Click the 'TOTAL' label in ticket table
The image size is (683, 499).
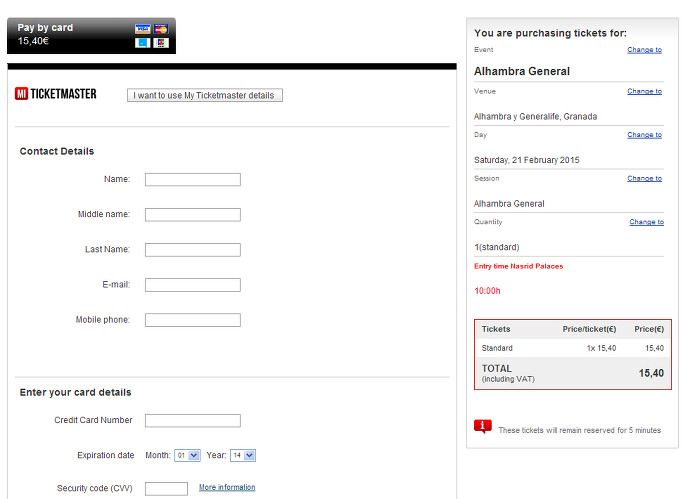[x=497, y=368]
